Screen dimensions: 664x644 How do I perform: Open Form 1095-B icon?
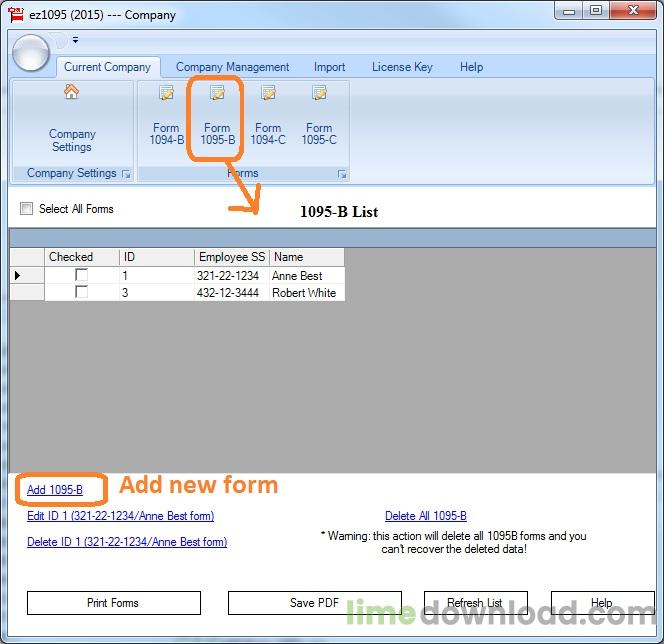pyautogui.click(x=217, y=93)
